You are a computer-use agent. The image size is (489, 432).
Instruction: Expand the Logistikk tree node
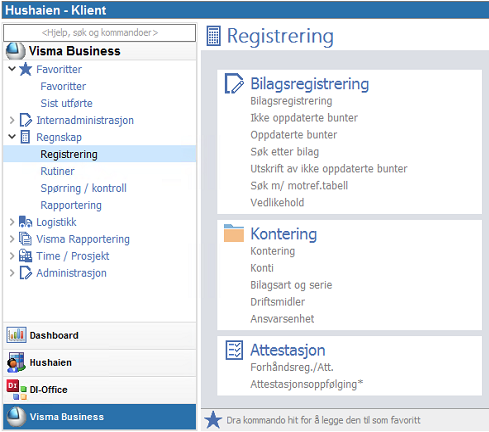tap(12, 222)
